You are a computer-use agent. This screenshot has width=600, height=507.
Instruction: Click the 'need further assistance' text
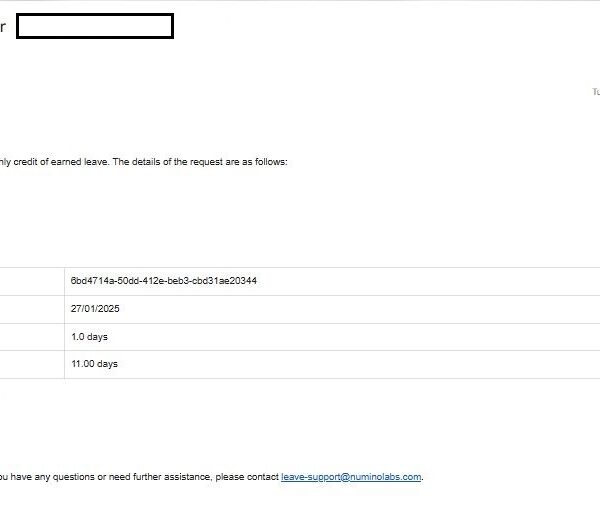[x=150, y=477]
